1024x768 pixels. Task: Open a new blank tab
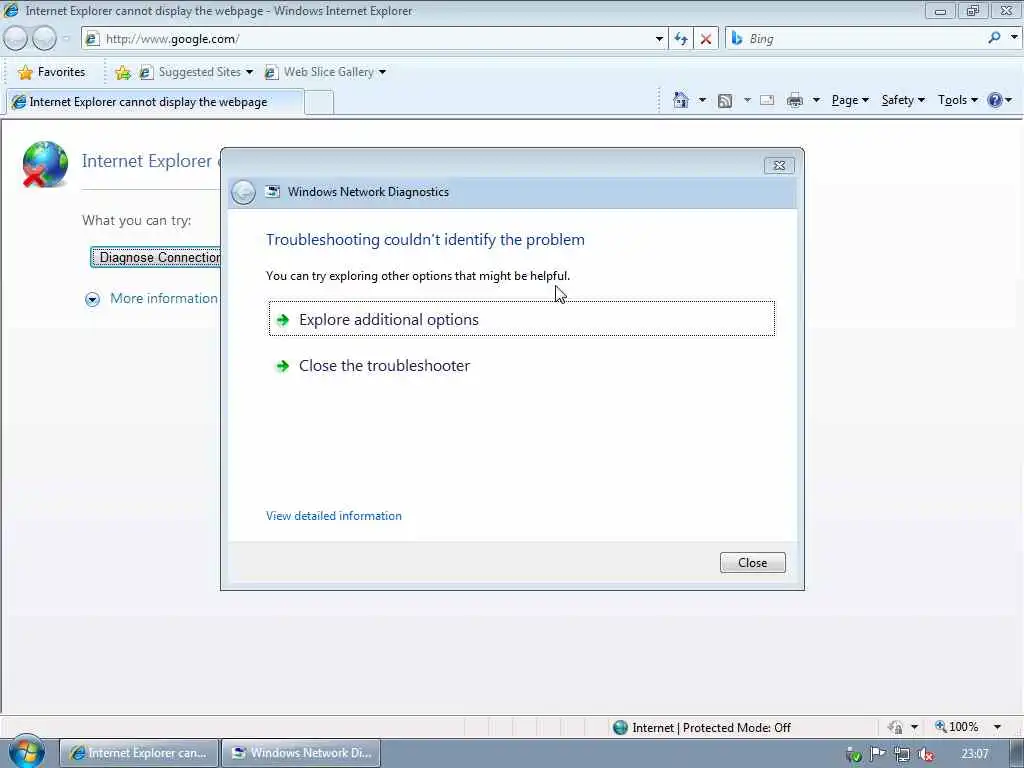coord(319,103)
